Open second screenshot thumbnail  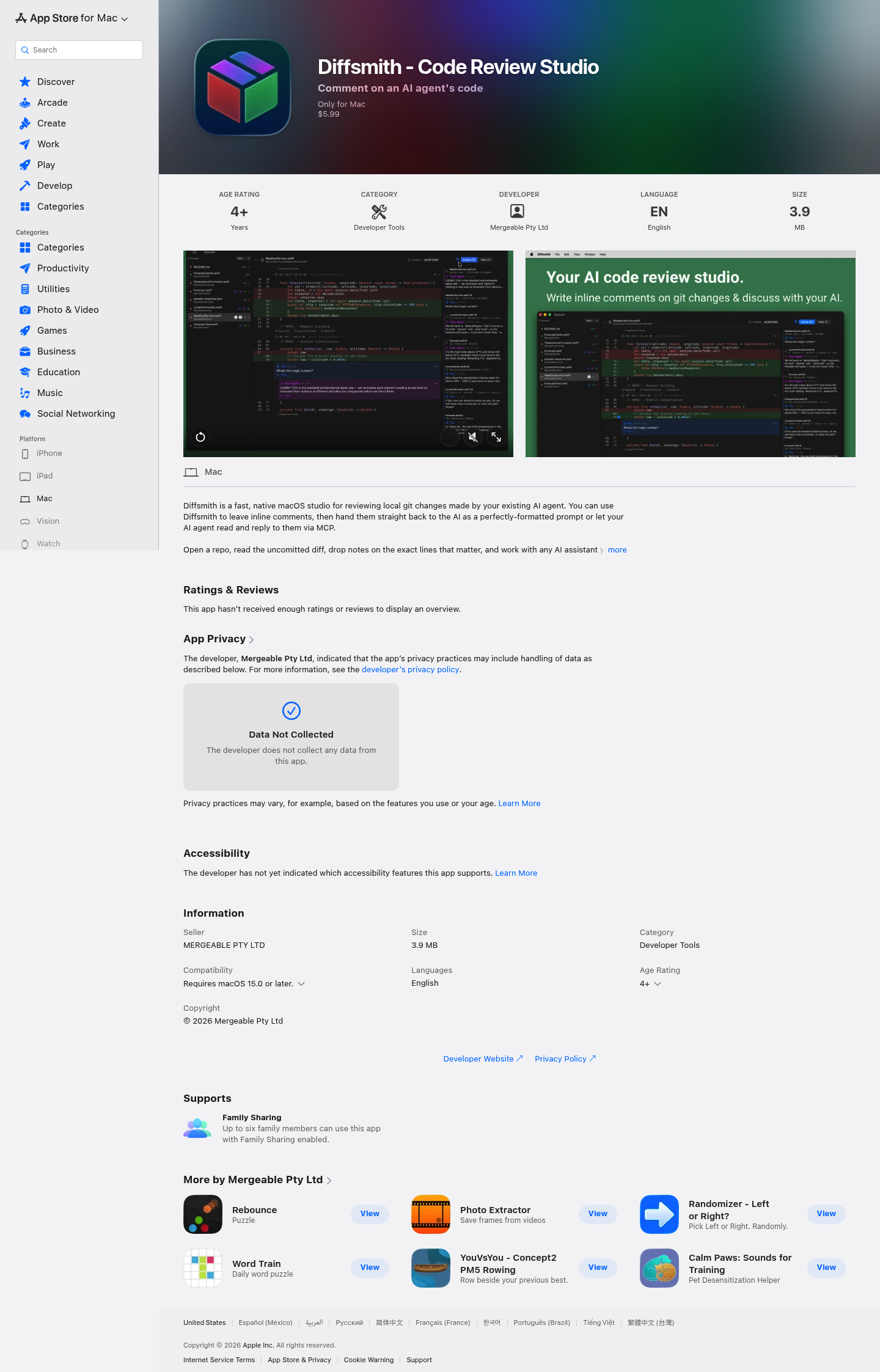click(x=691, y=354)
